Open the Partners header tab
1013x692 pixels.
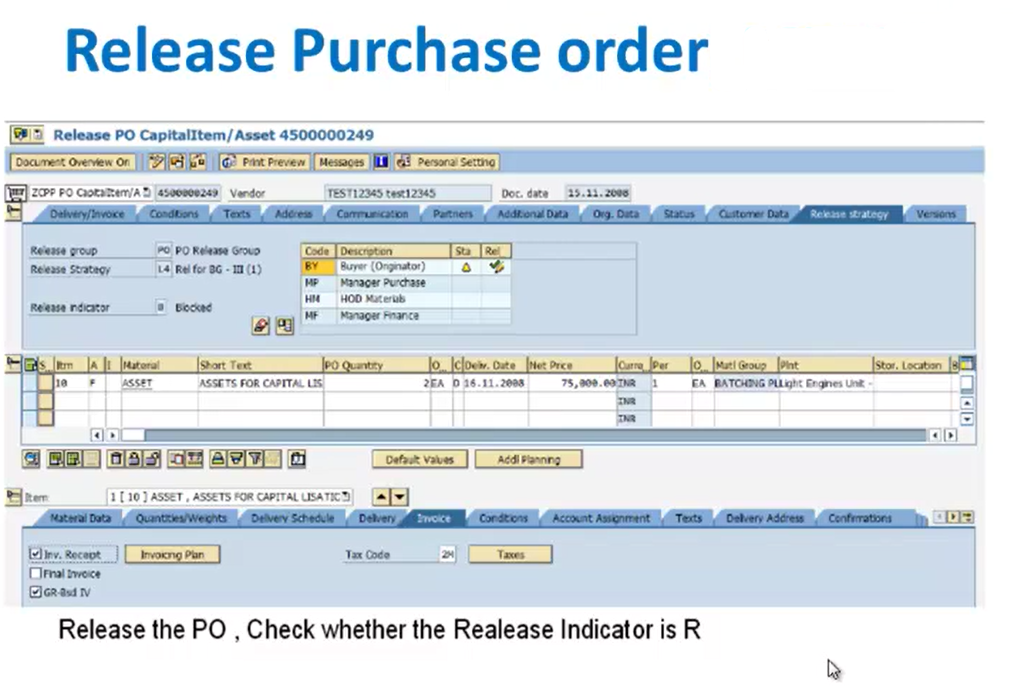(452, 214)
